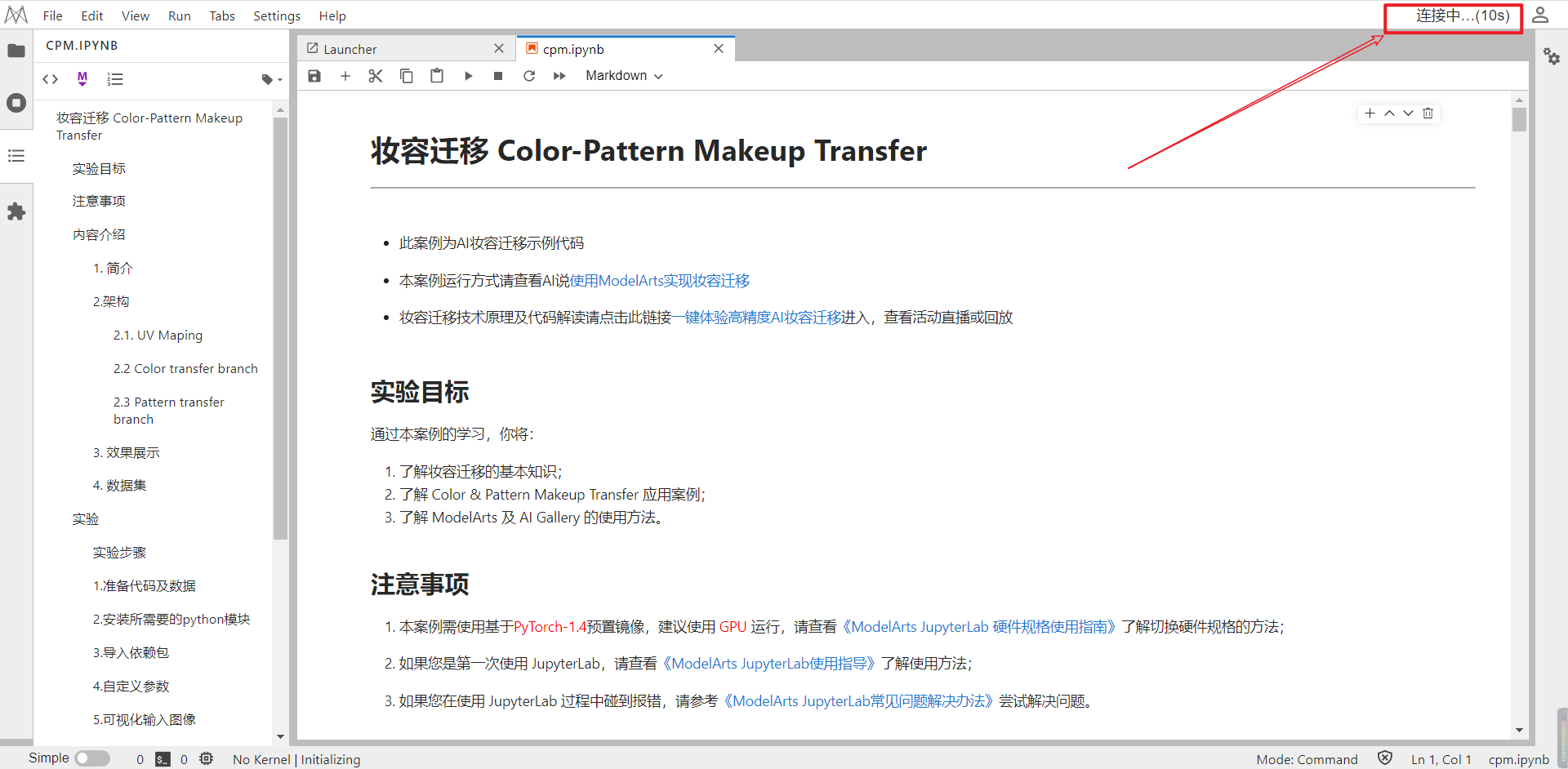Open the Tabs menu
Image resolution: width=1568 pixels, height=769 pixels.
(222, 16)
